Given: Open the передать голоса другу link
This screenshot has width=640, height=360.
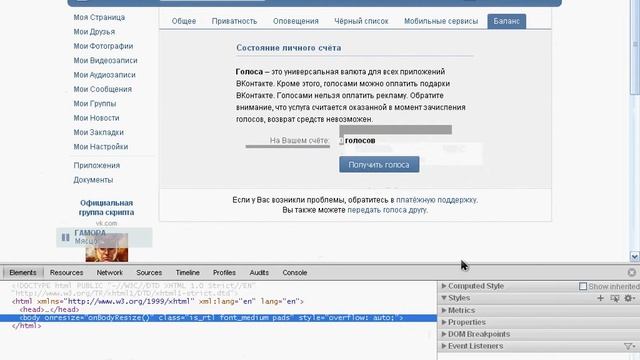Looking at the screenshot, I should coord(387,210).
